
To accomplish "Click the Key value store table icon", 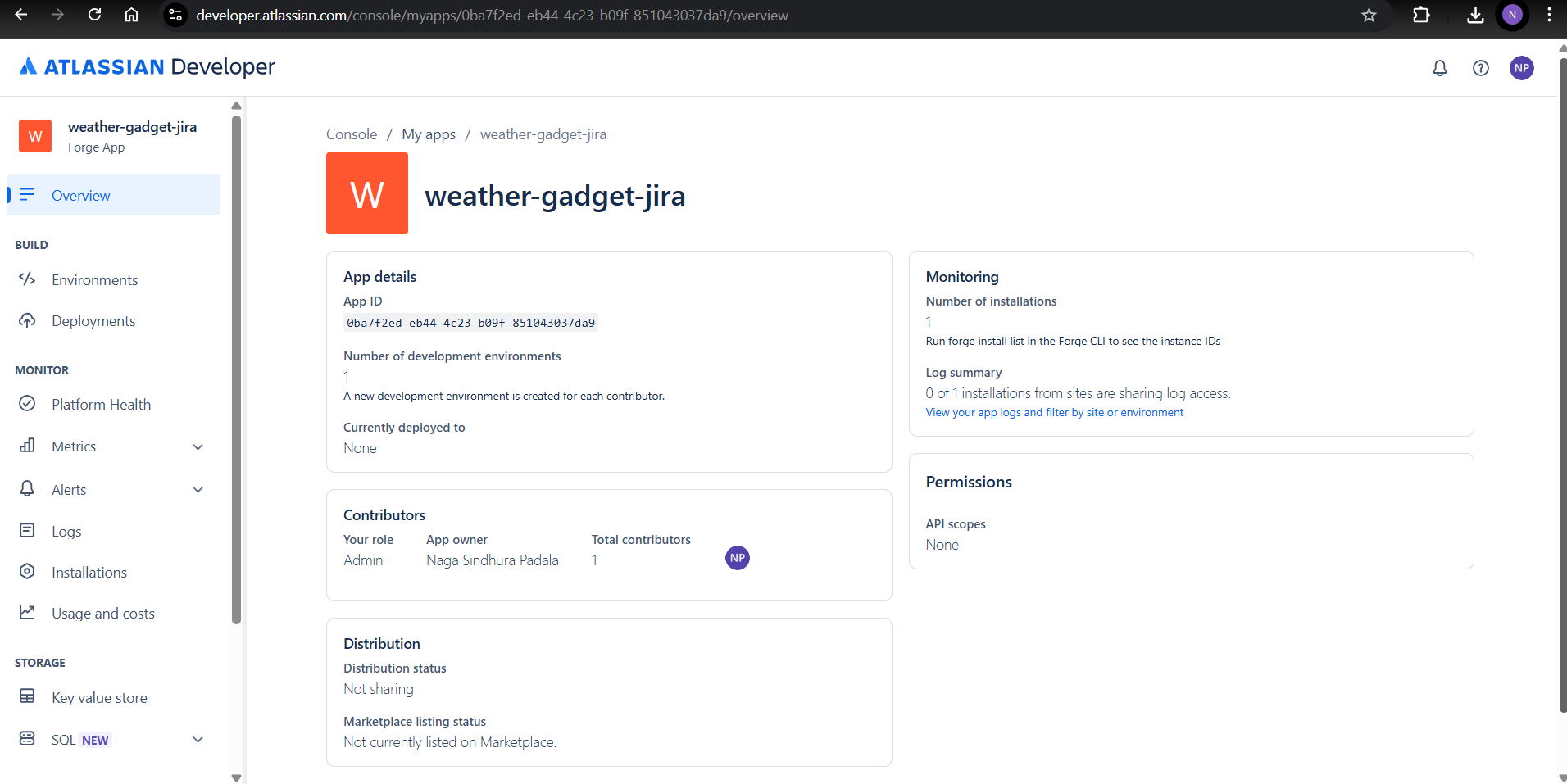I will (27, 696).
